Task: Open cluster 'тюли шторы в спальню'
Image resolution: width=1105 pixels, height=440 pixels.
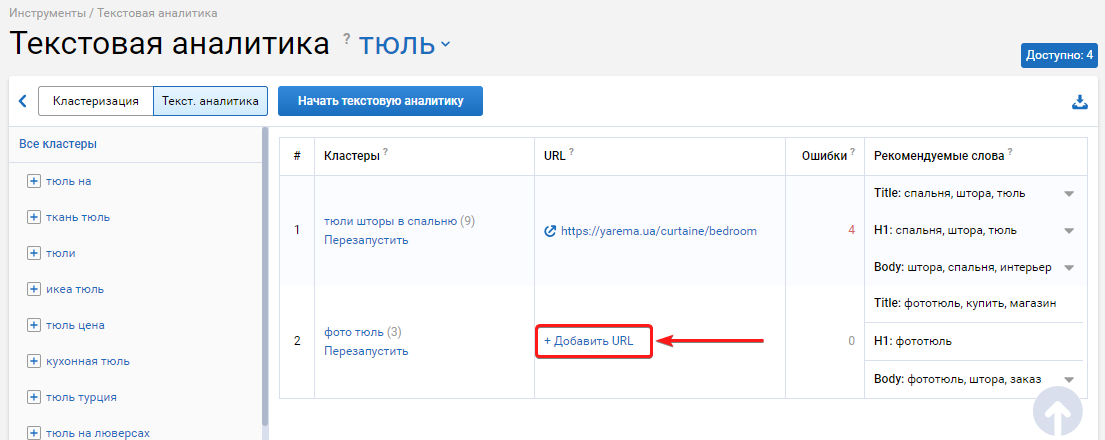Action: pyautogui.click(x=390, y=221)
